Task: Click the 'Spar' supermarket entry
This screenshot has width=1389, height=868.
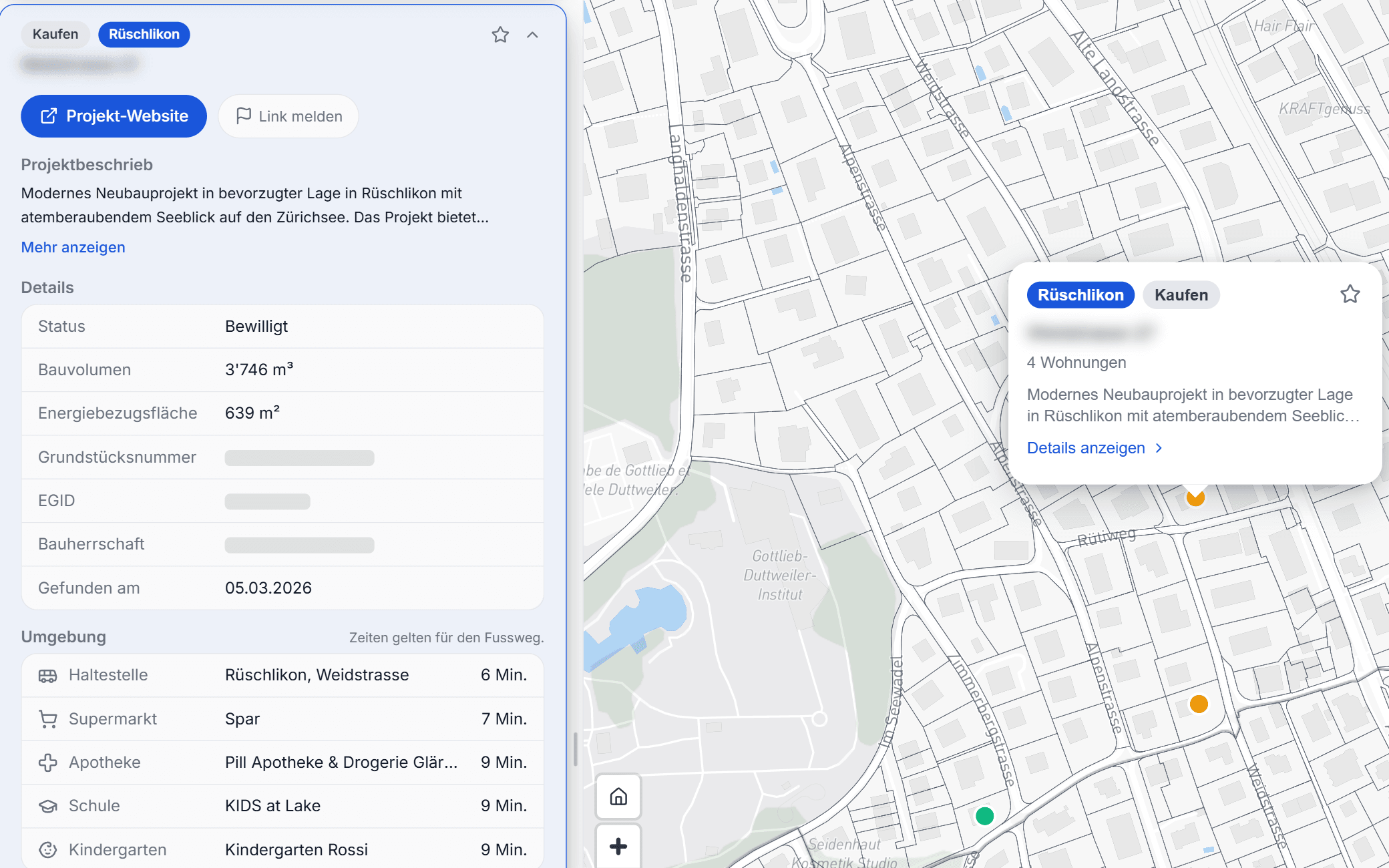Action: (x=242, y=719)
